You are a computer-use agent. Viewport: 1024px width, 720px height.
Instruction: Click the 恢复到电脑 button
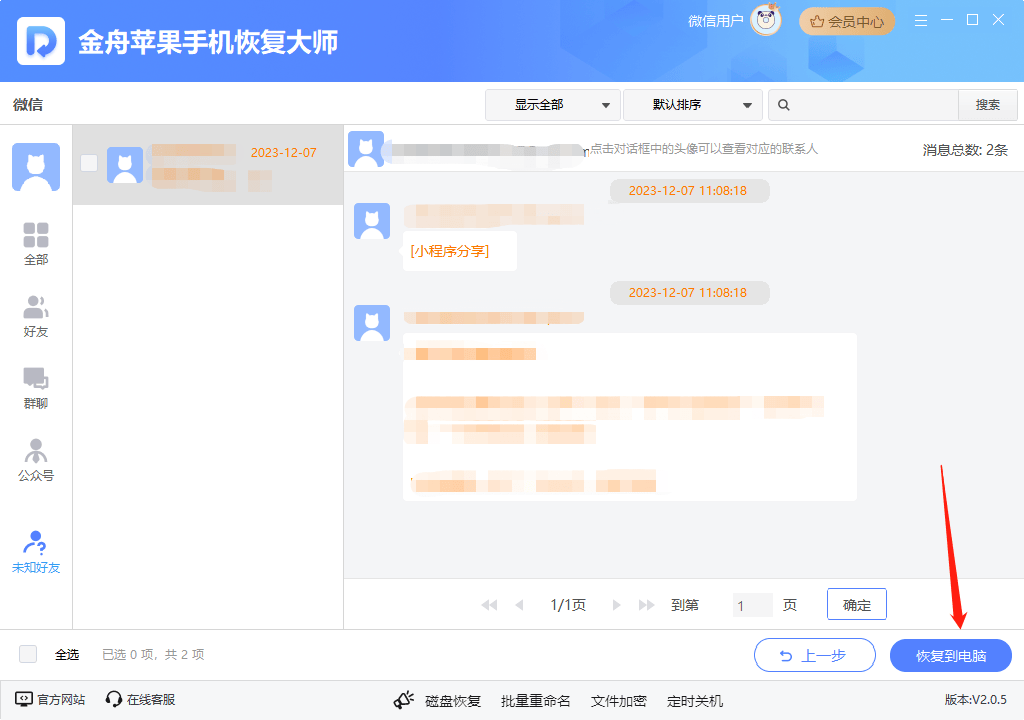coord(948,655)
